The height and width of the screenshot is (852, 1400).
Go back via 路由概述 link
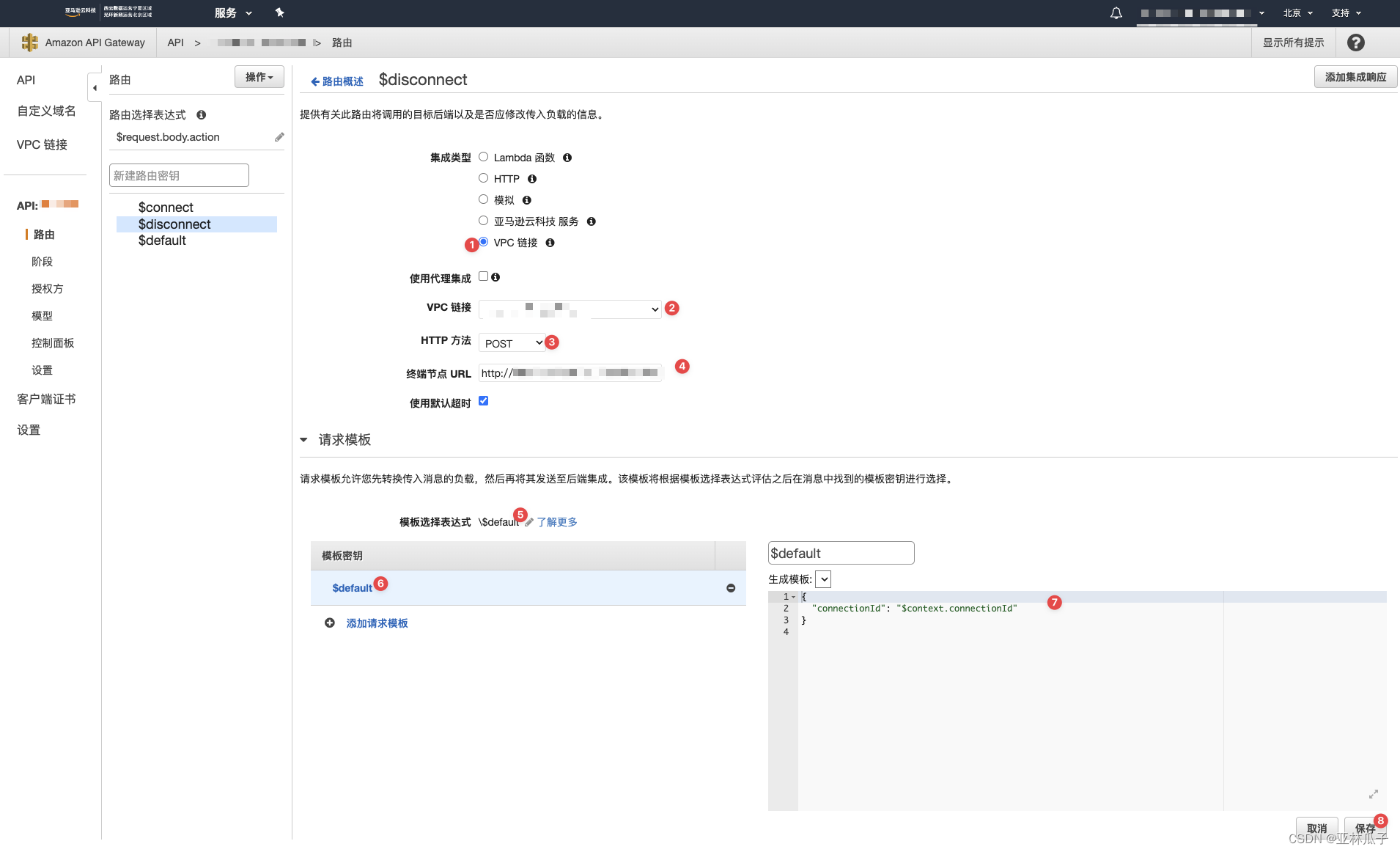[x=337, y=81]
